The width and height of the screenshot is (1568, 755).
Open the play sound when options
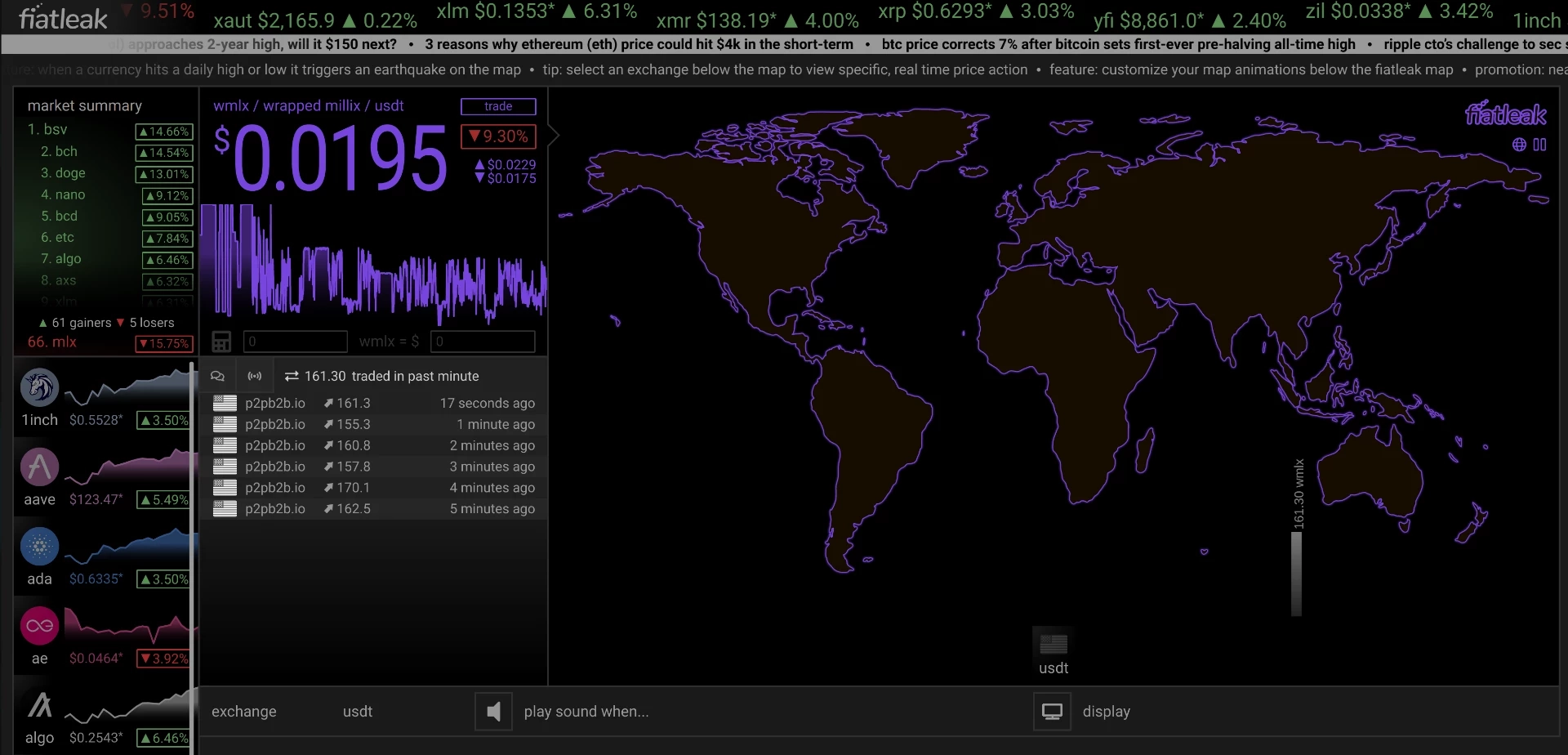[586, 712]
